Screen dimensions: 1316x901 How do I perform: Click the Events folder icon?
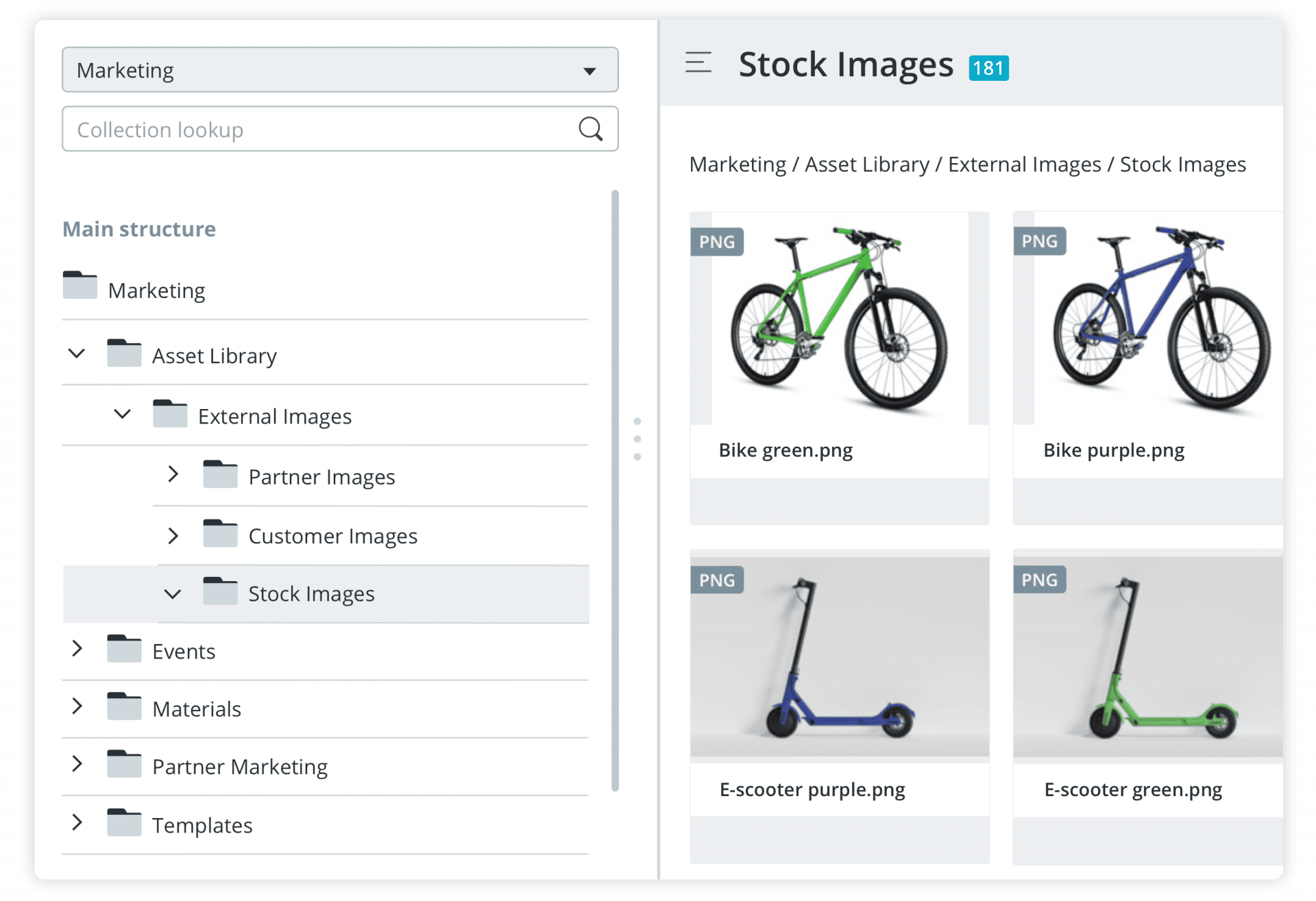click(124, 649)
